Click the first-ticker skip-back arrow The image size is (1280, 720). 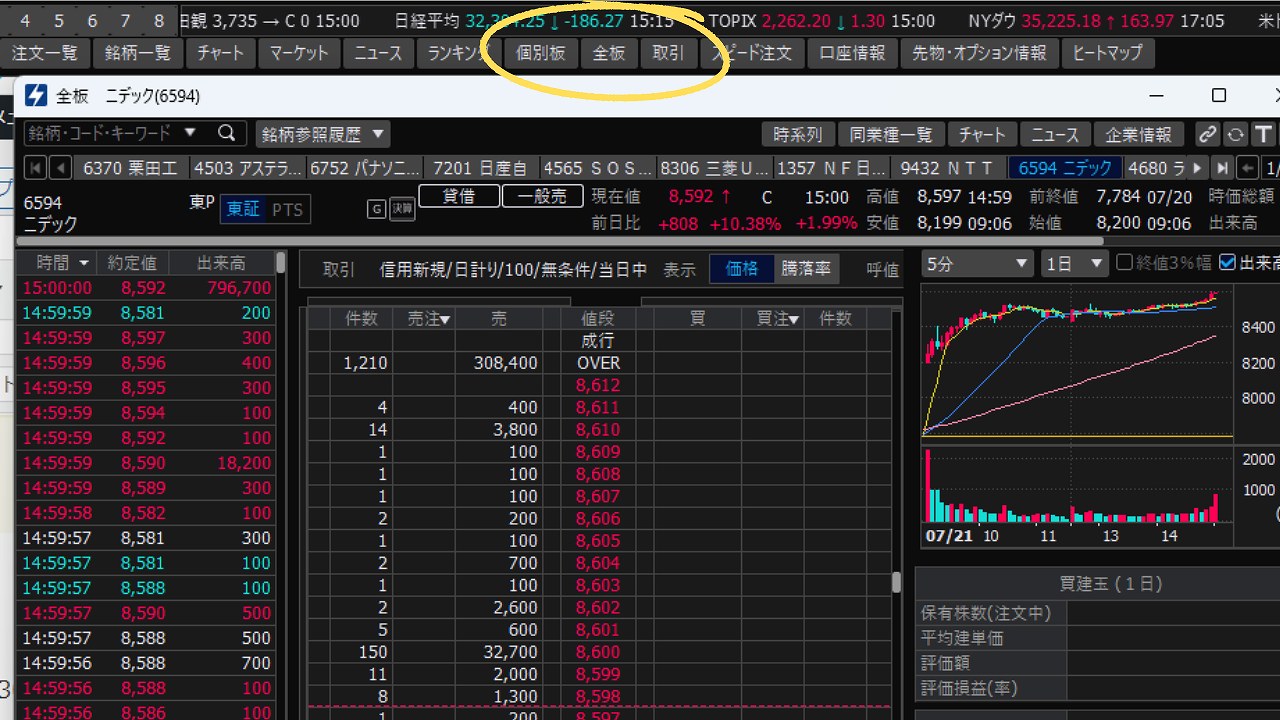click(x=34, y=167)
